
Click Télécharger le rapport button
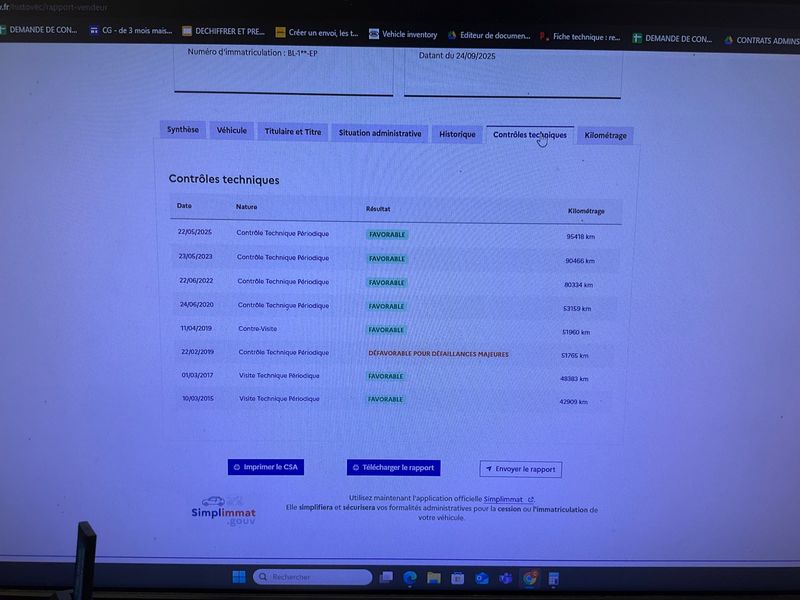[393, 468]
